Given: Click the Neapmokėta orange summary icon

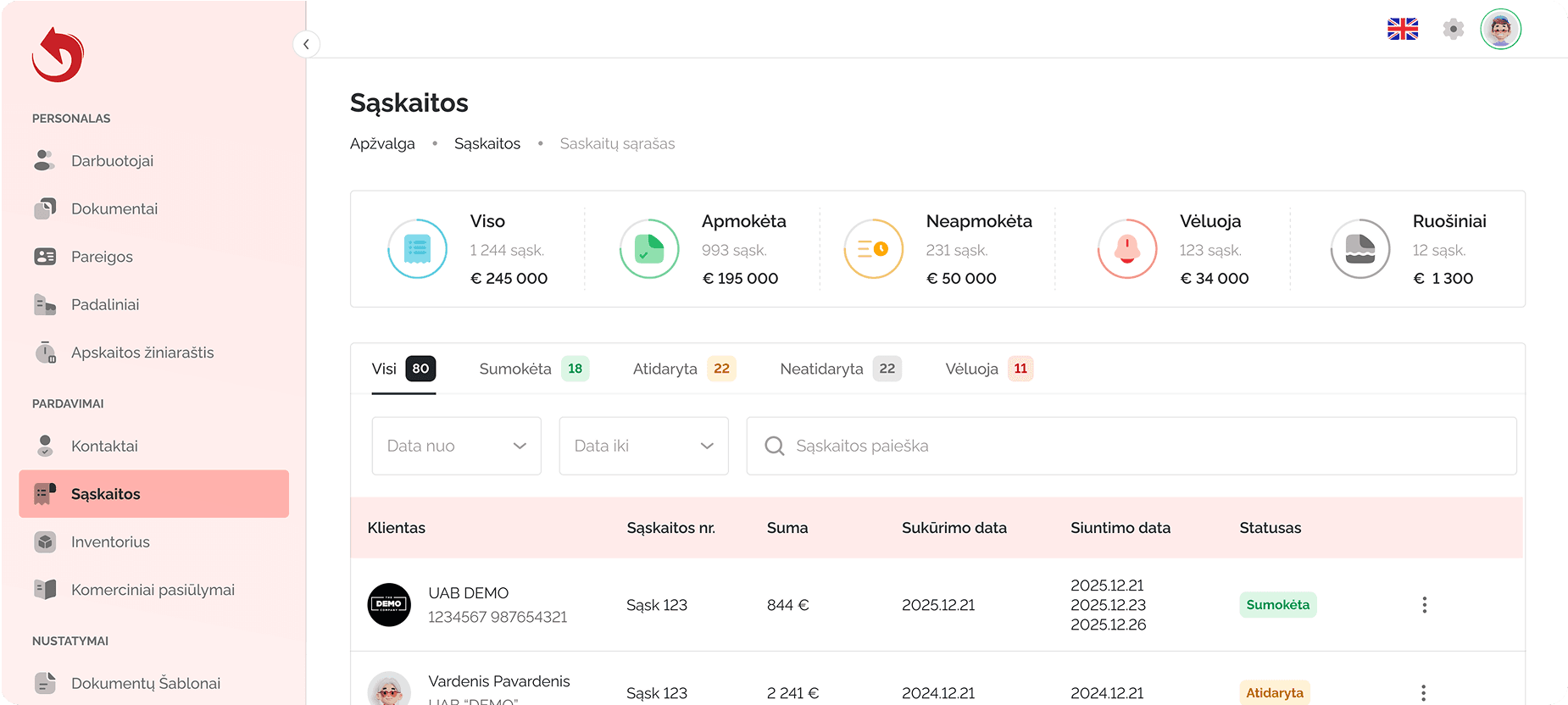Looking at the screenshot, I should pyautogui.click(x=874, y=249).
